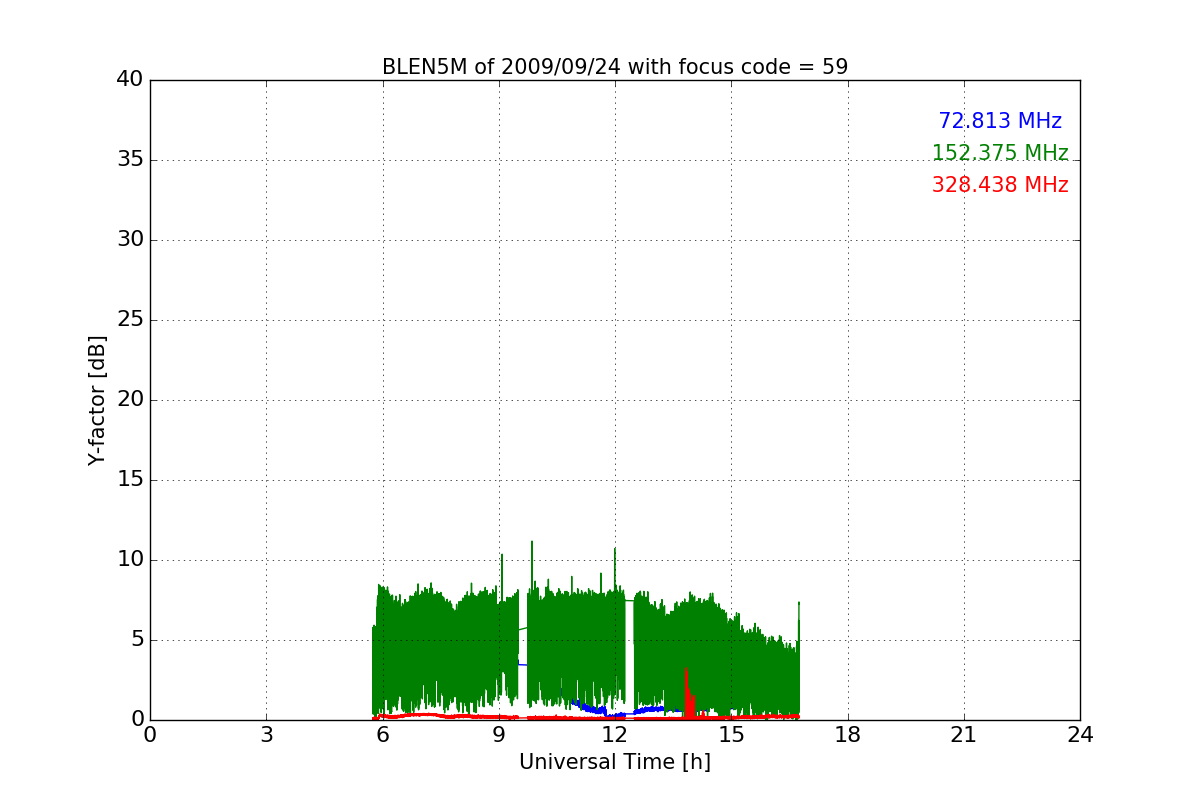Screen dimensions: 1200x800
Task: Click the 'Y-factor [dB]' axis label
Action: 97,400
